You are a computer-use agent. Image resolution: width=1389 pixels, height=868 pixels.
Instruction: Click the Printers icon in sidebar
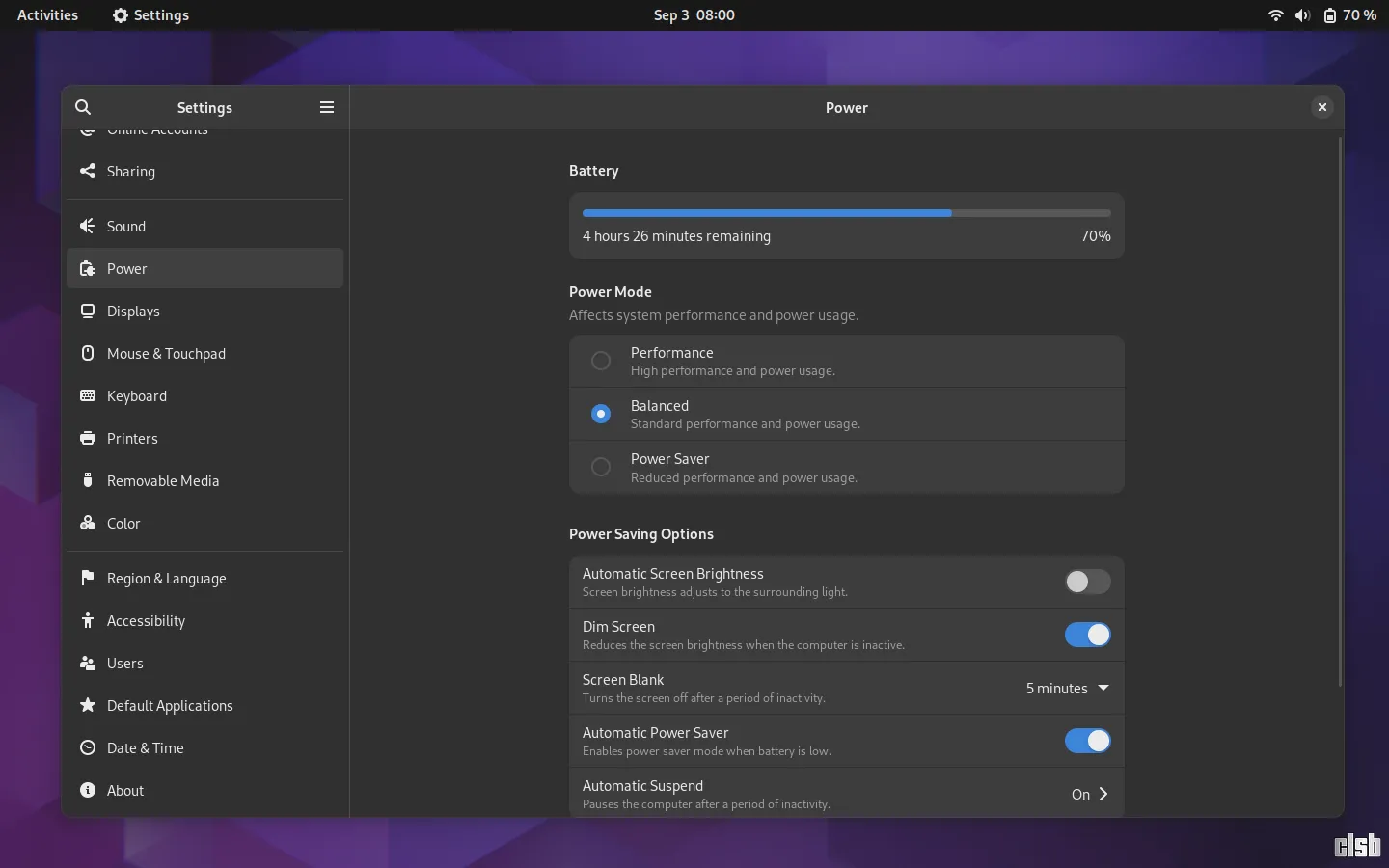coord(88,438)
